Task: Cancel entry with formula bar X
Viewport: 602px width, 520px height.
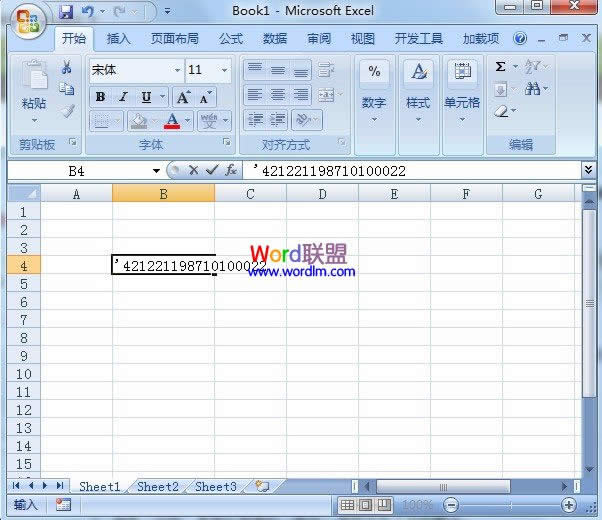Action: (x=193, y=171)
